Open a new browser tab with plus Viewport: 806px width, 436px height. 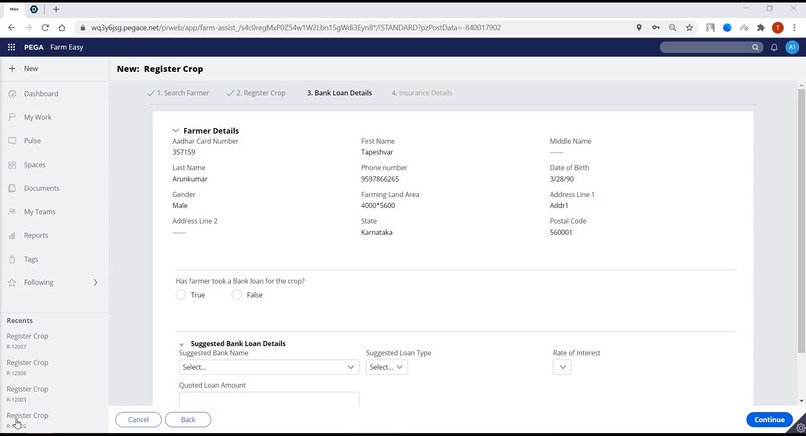tap(56, 9)
